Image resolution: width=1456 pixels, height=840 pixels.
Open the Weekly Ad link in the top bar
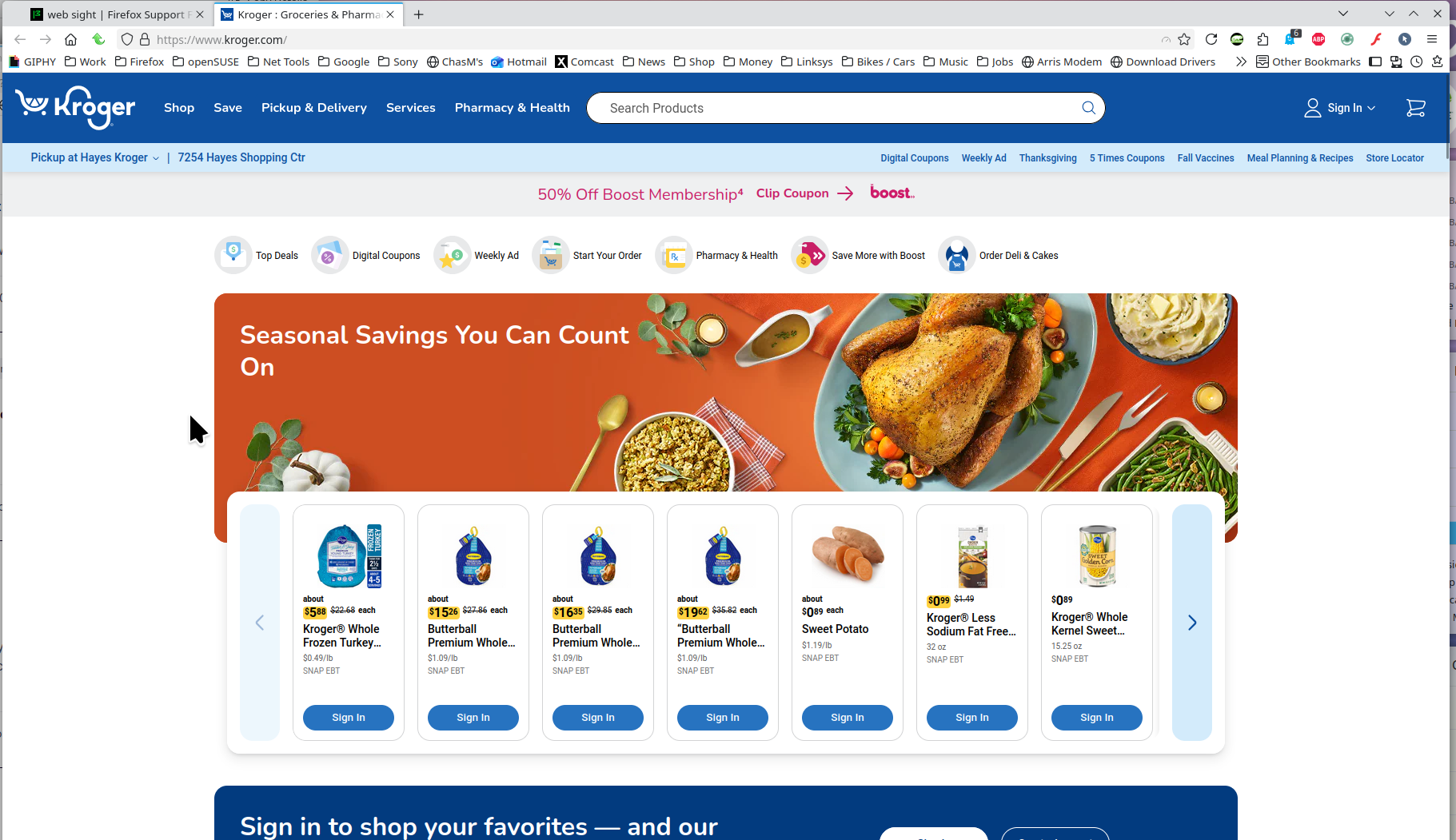tap(983, 158)
